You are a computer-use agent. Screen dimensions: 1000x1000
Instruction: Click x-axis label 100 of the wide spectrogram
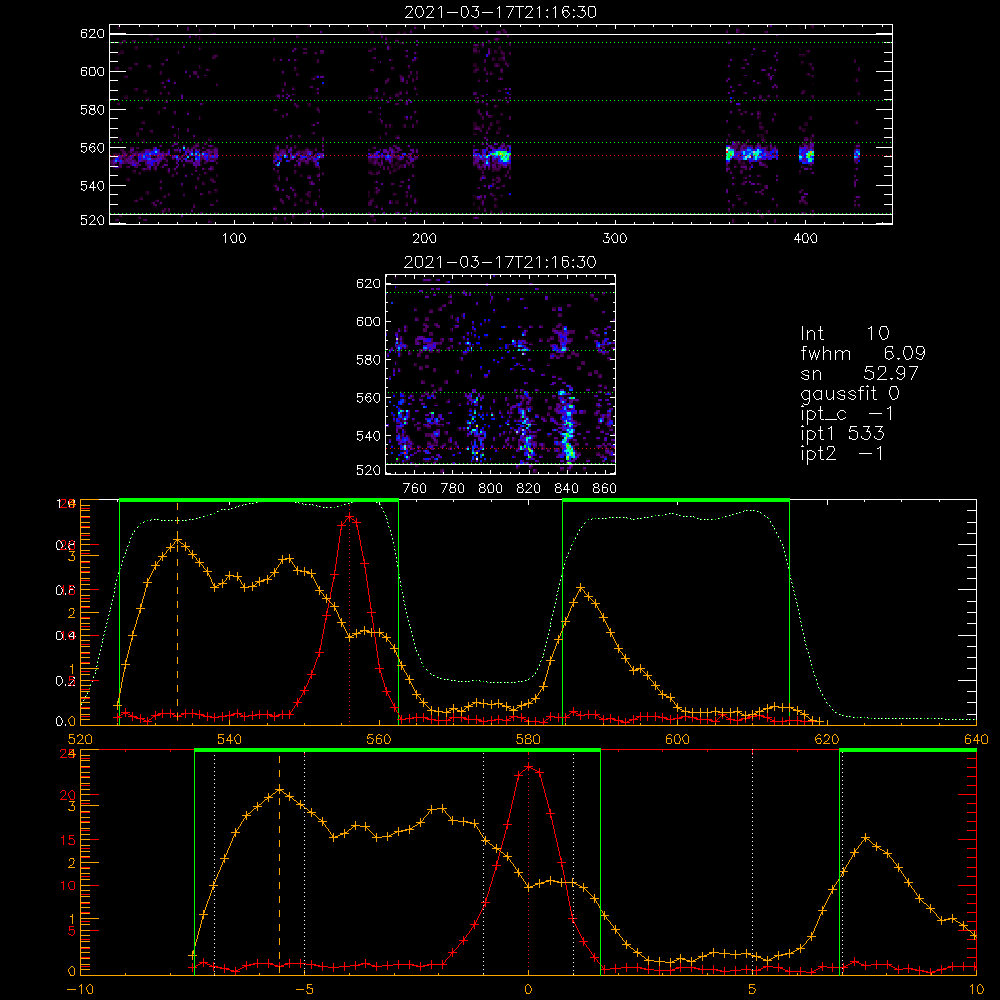tap(234, 239)
